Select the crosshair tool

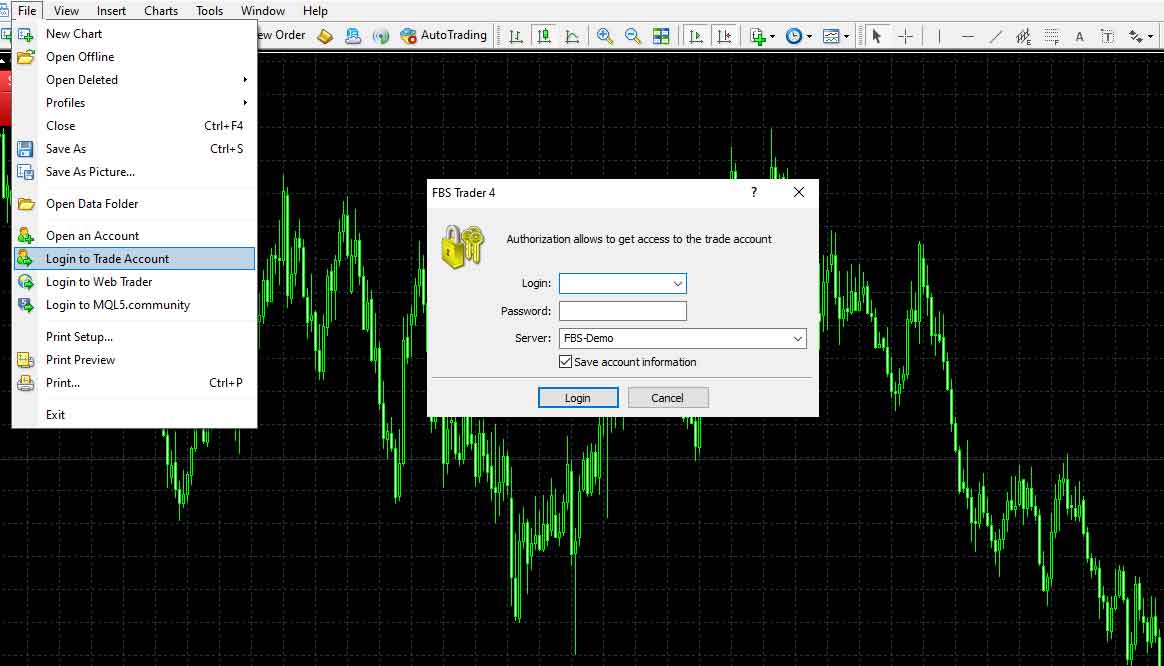click(x=906, y=36)
